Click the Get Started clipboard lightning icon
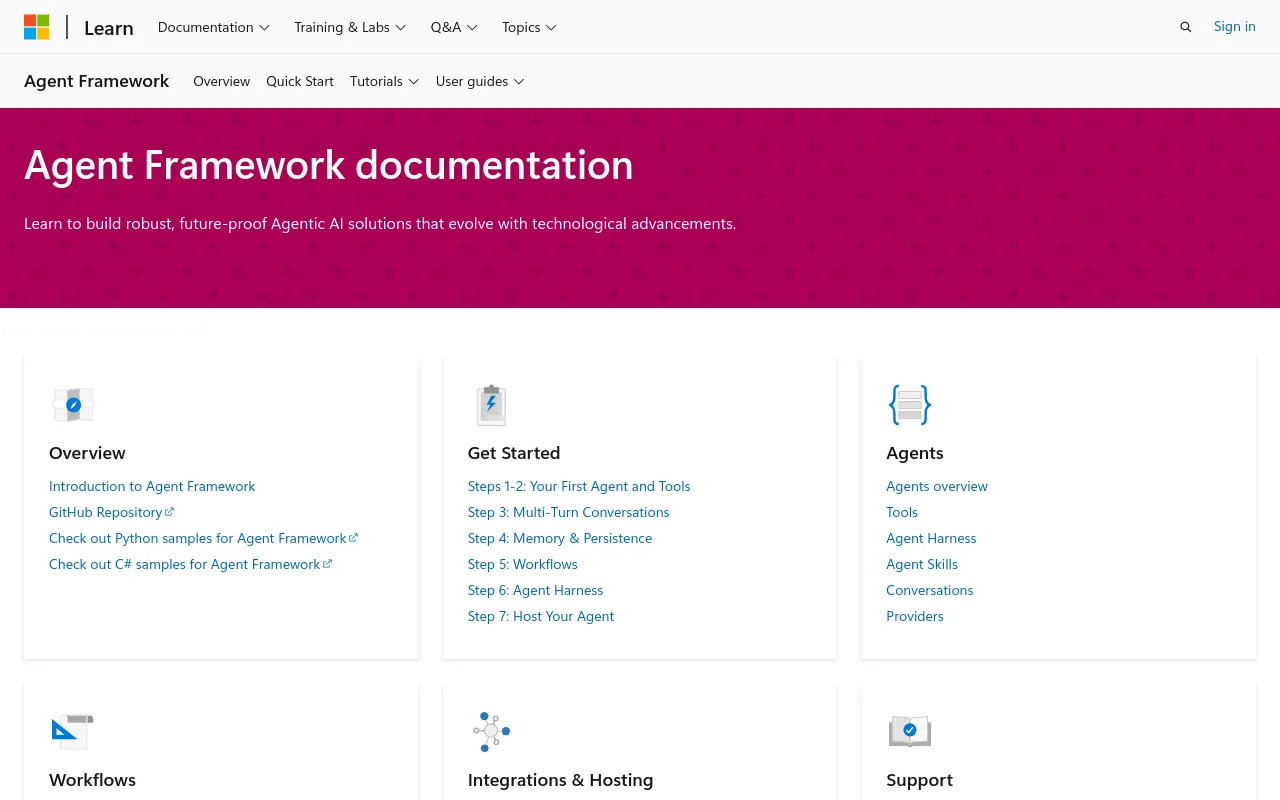The image size is (1280, 800). pos(491,405)
